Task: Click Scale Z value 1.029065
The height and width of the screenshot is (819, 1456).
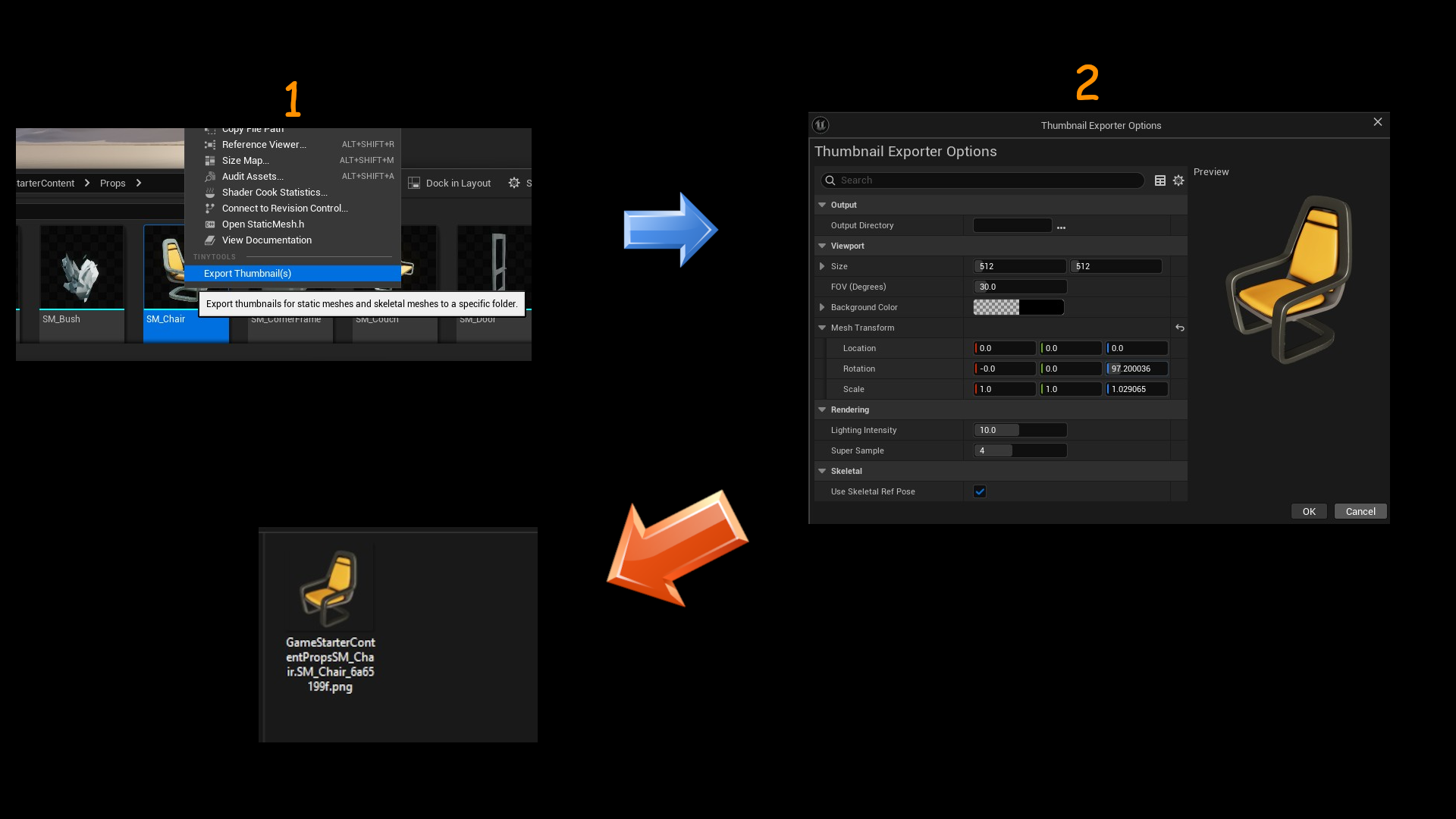Action: [1137, 390]
